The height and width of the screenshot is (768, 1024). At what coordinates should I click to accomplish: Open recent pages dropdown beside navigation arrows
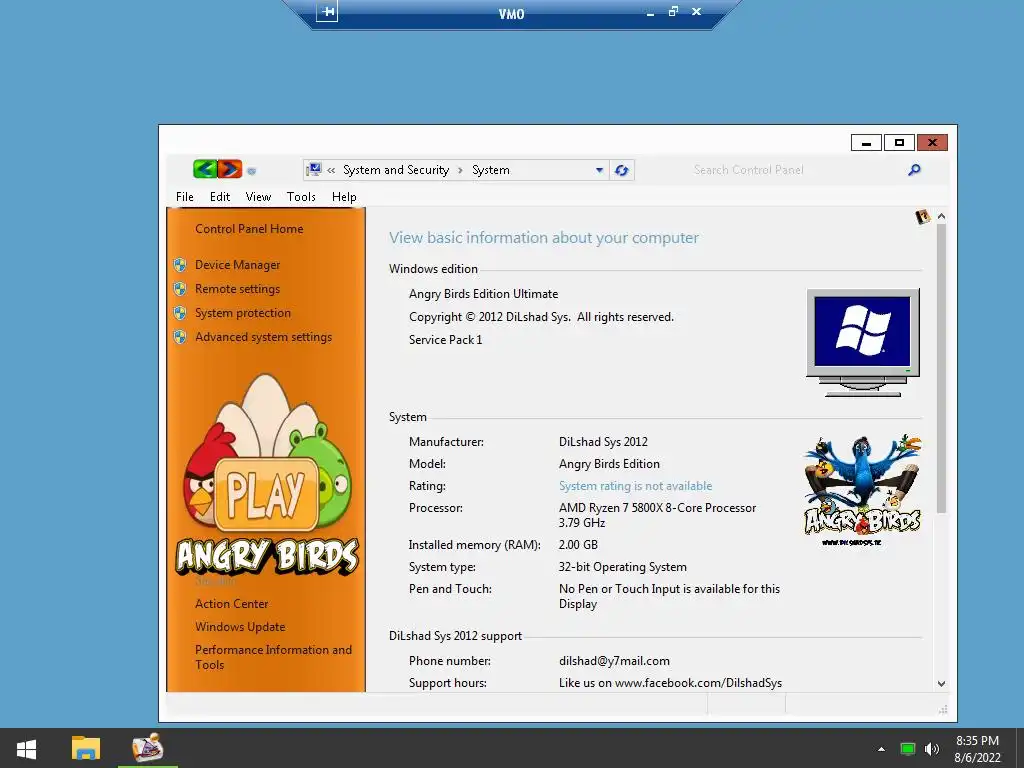tap(251, 171)
